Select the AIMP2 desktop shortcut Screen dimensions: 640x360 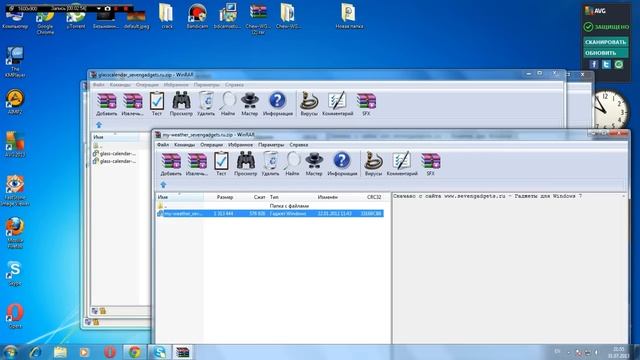pyautogui.click(x=15, y=102)
